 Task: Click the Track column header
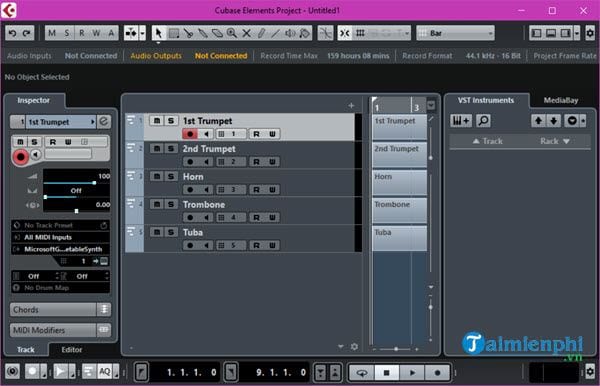tap(488, 141)
